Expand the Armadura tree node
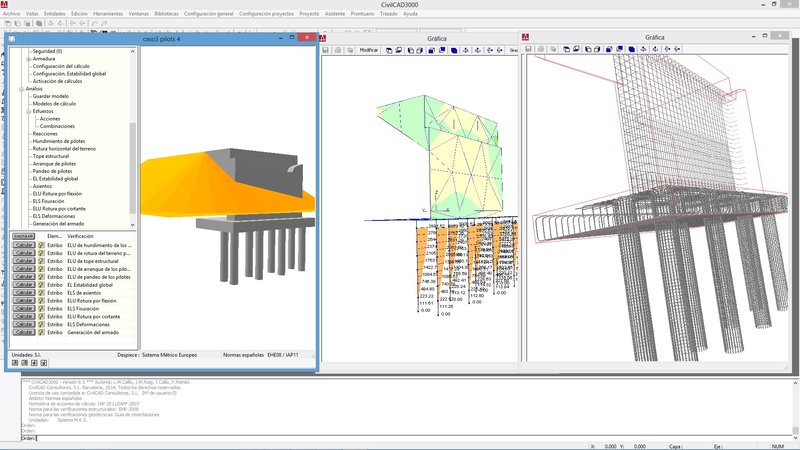The width and height of the screenshot is (800, 450). click(28, 58)
